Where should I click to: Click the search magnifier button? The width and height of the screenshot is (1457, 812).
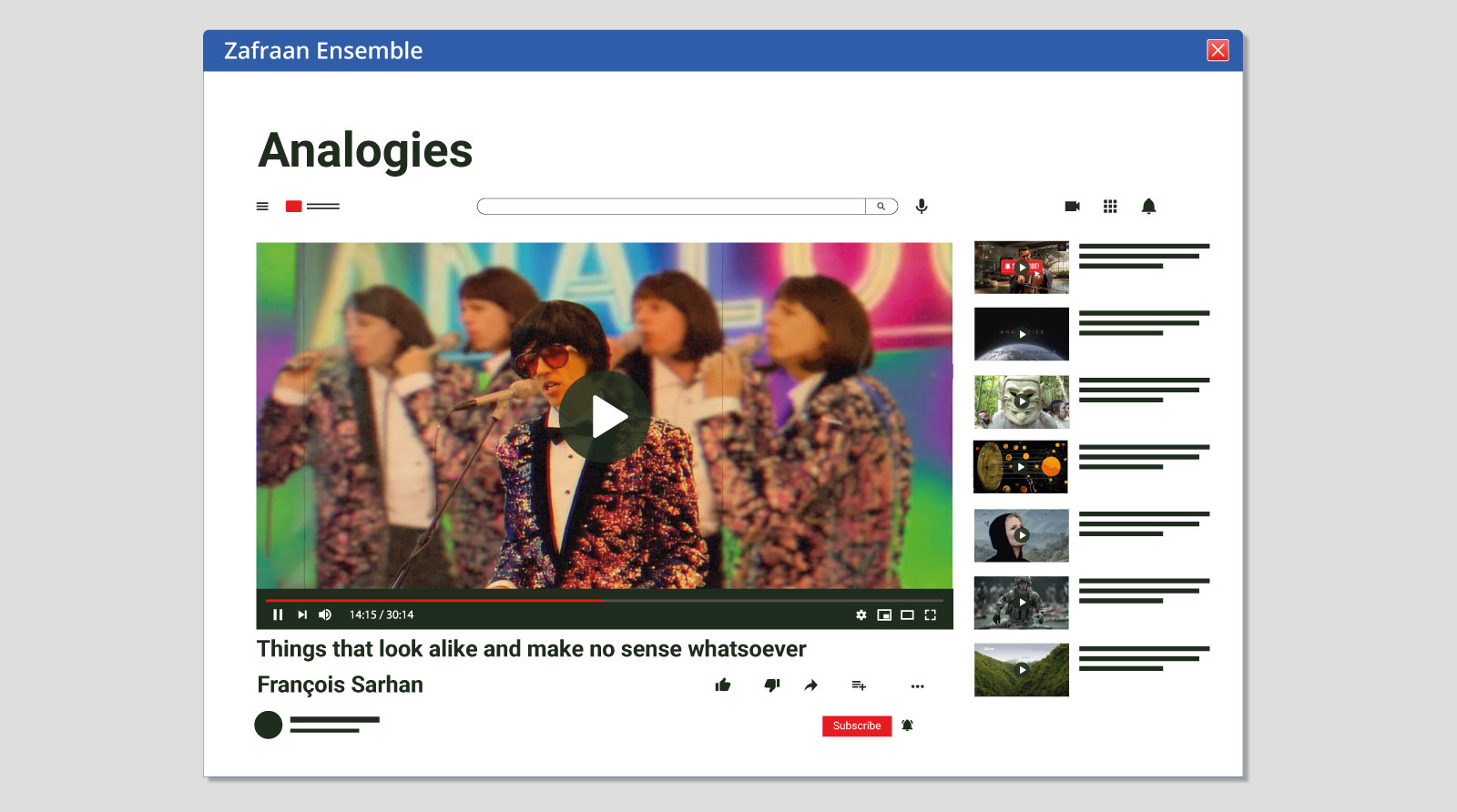coord(881,207)
